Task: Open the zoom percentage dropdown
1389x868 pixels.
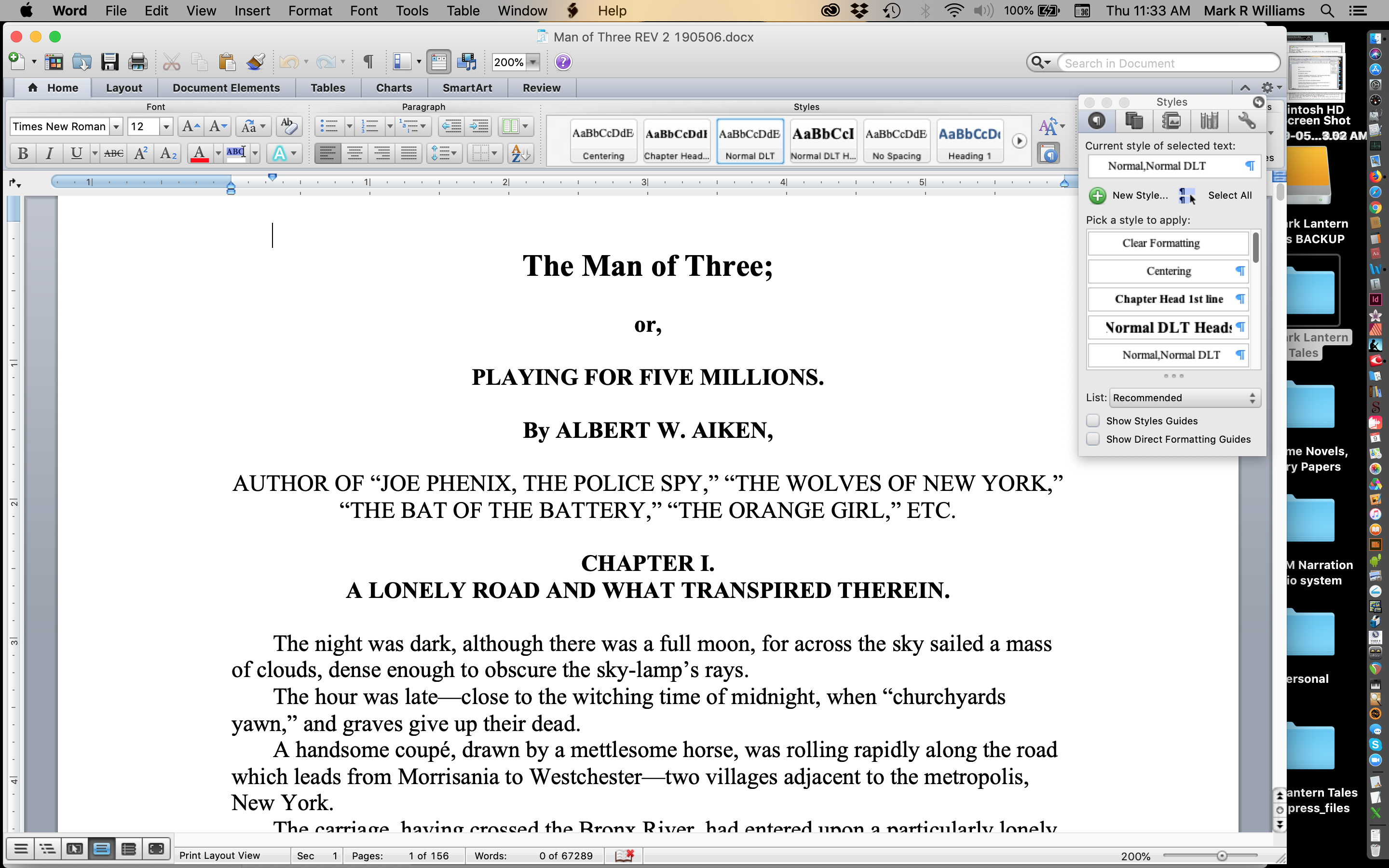Action: 533,62
